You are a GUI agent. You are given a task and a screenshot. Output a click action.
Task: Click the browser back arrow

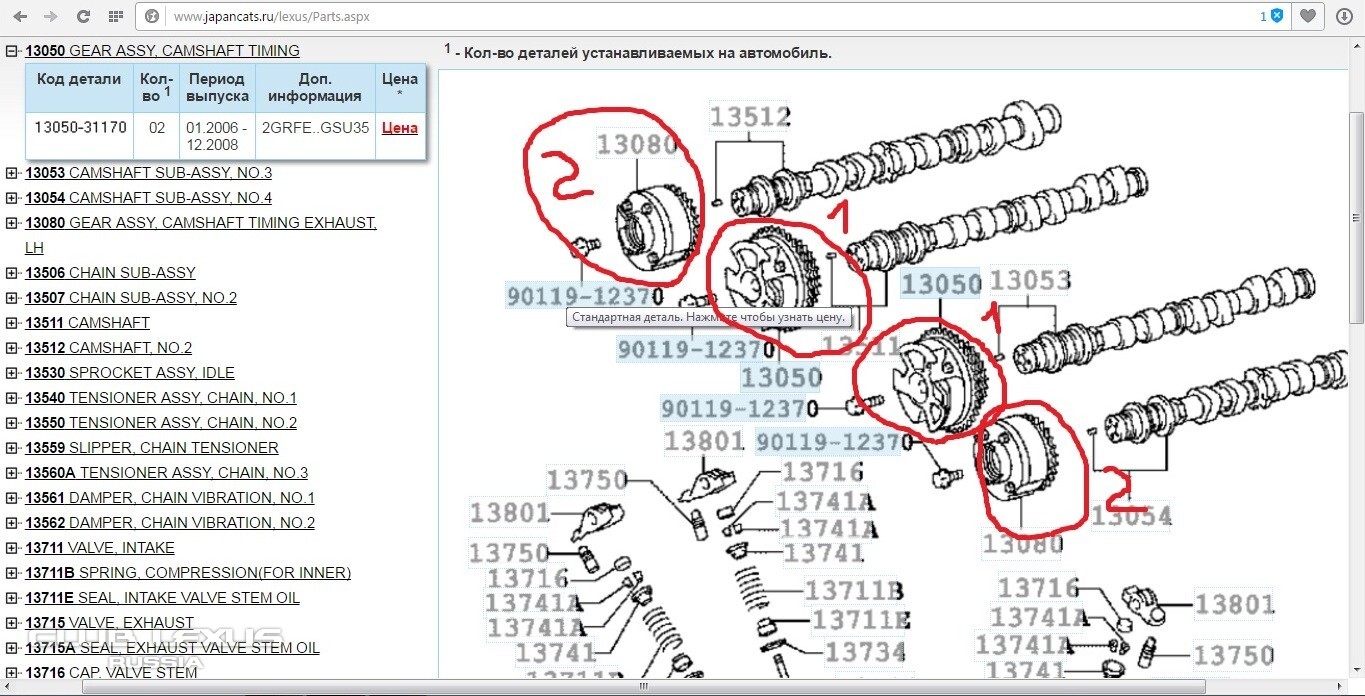20,17
